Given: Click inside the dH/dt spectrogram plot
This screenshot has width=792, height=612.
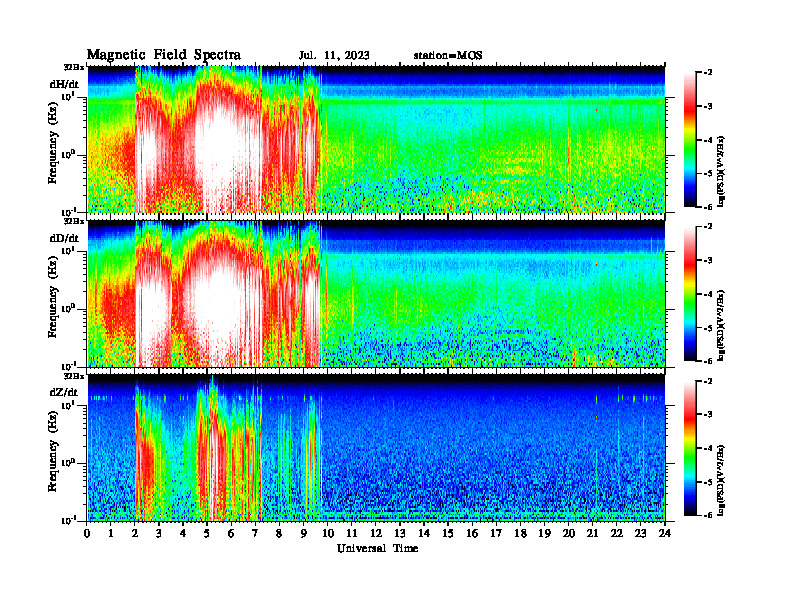Looking at the screenshot, I should pyautogui.click(x=376, y=139).
